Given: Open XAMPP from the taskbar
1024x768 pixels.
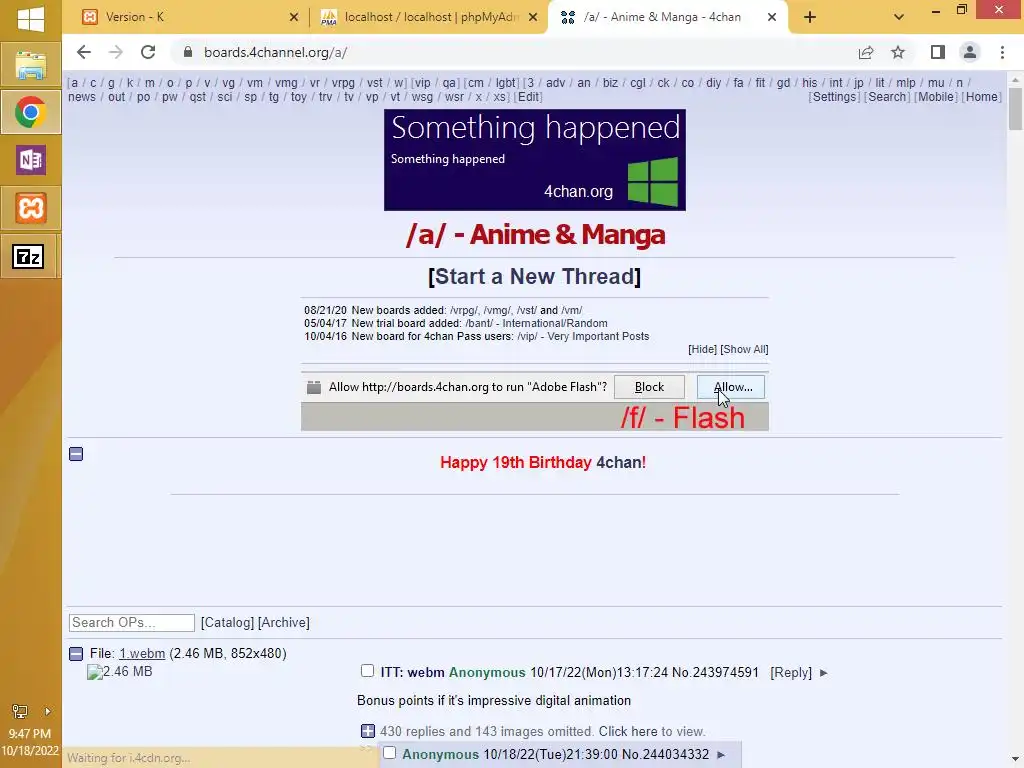Looking at the screenshot, I should point(31,208).
